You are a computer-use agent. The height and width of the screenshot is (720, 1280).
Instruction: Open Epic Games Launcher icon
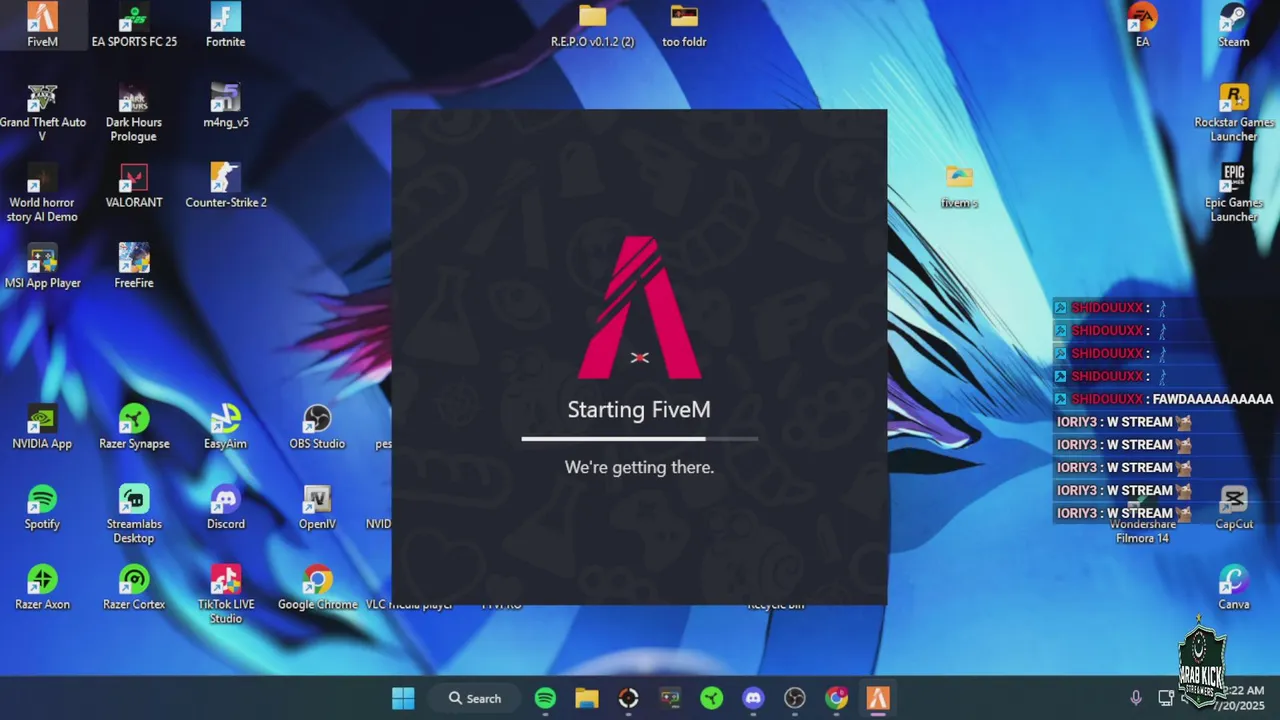[1233, 193]
